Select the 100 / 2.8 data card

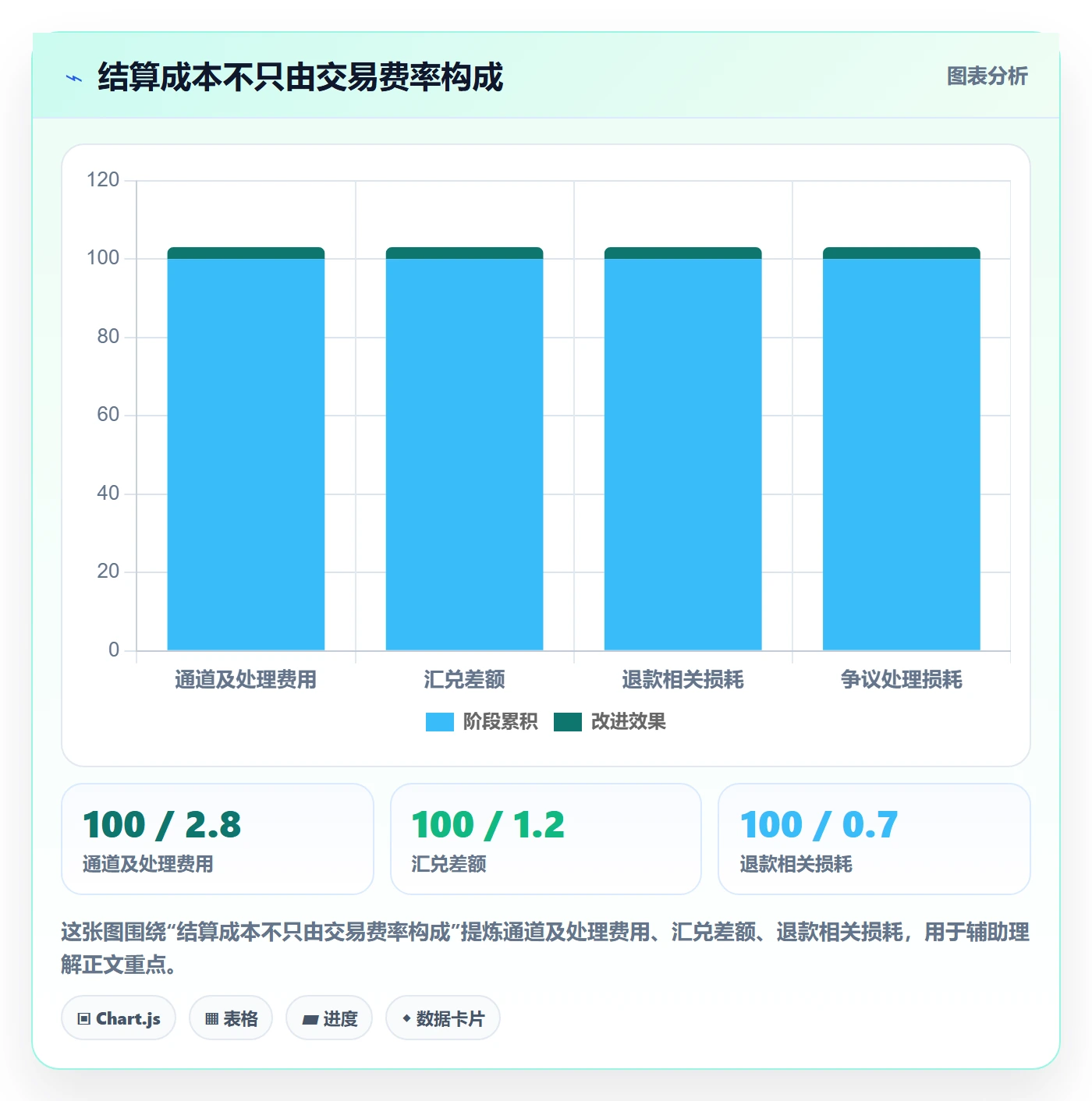(218, 839)
